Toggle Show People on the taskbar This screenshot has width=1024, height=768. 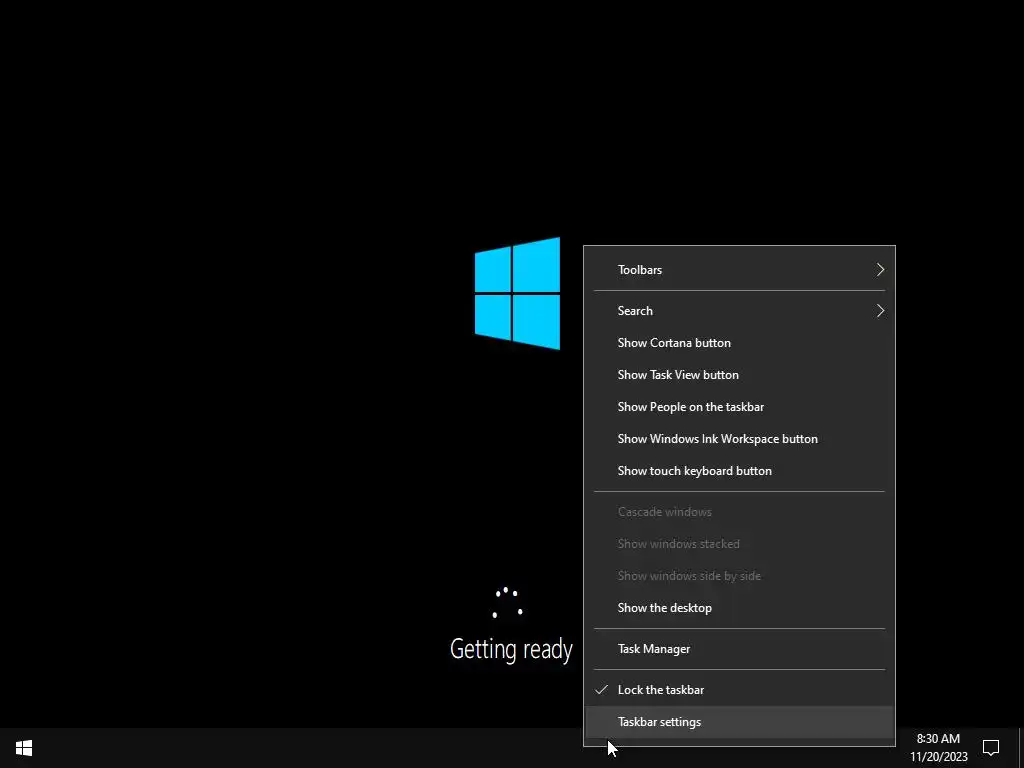(x=739, y=407)
